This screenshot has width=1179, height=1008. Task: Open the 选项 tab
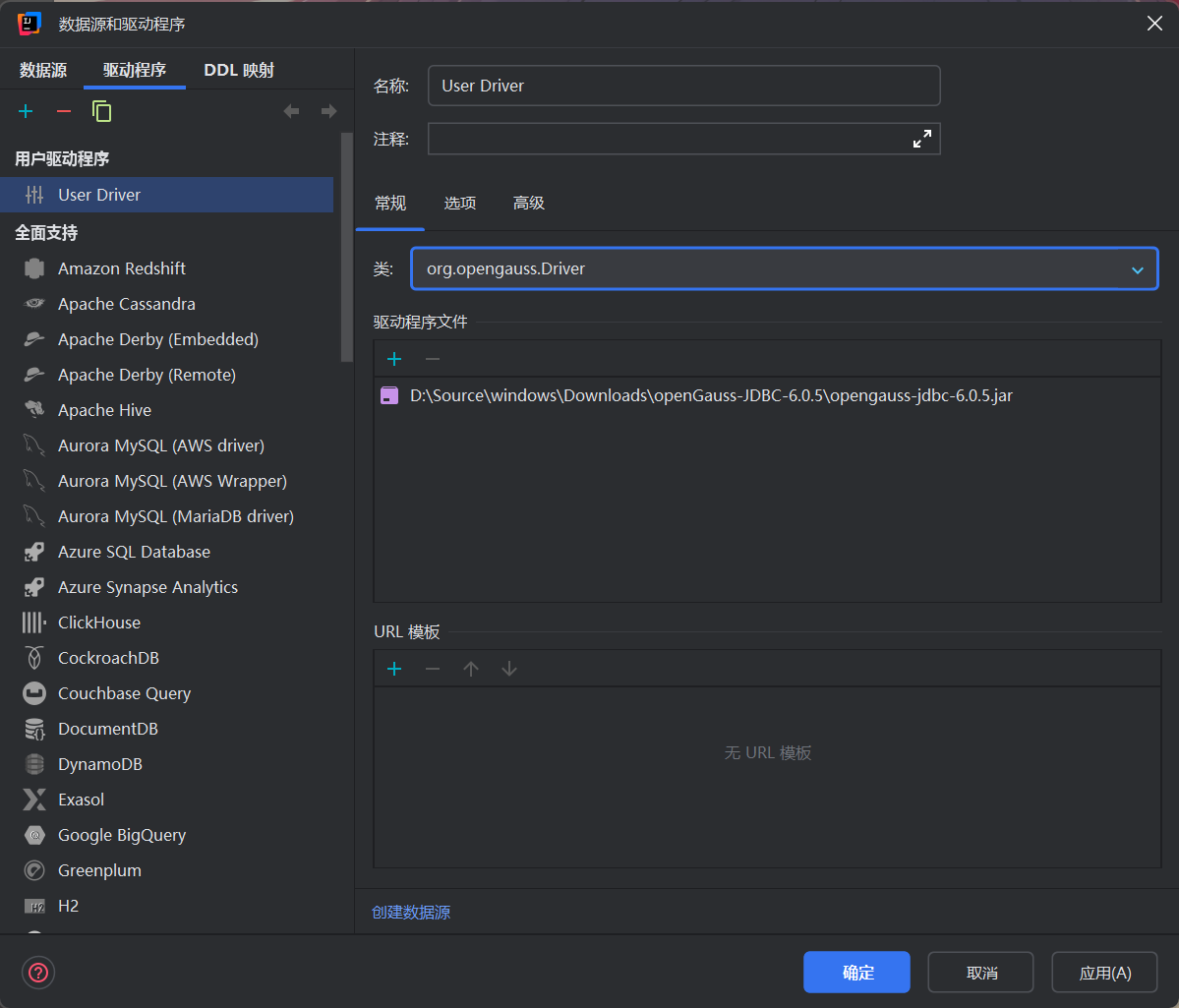pos(459,204)
